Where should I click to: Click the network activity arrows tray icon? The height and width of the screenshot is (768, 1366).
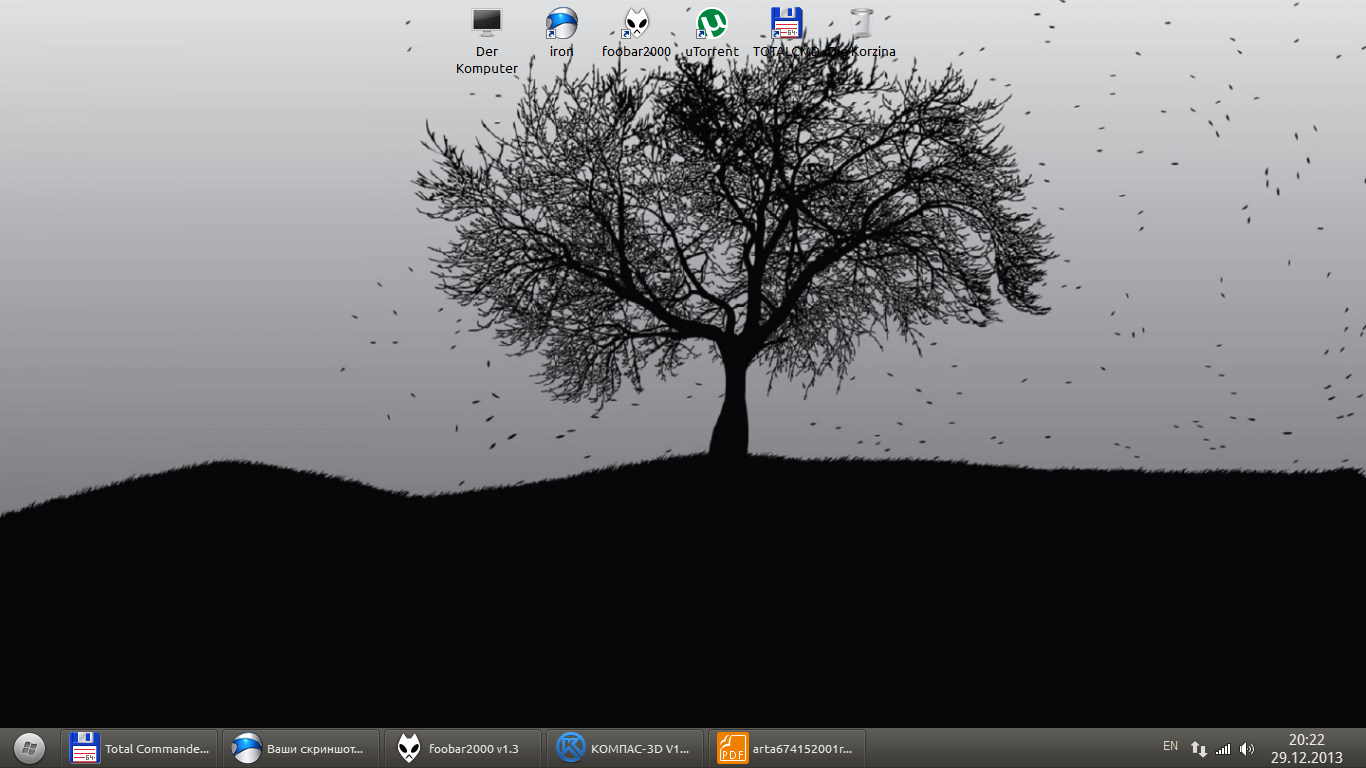(x=1198, y=749)
